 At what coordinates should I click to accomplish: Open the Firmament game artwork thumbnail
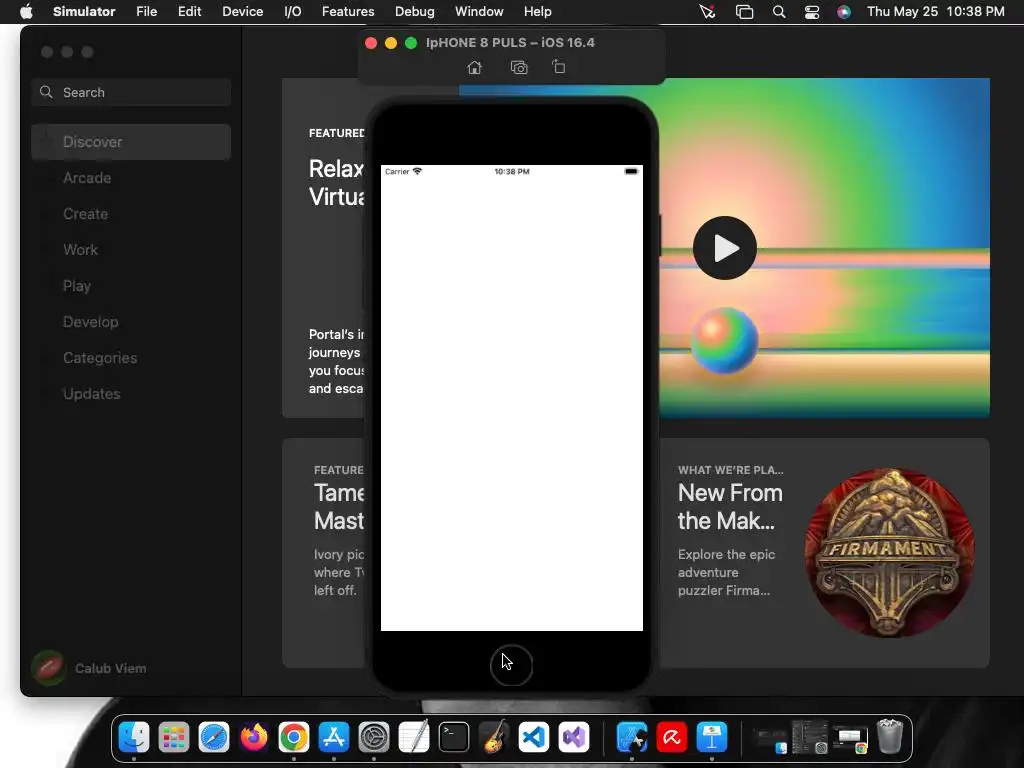click(x=889, y=552)
